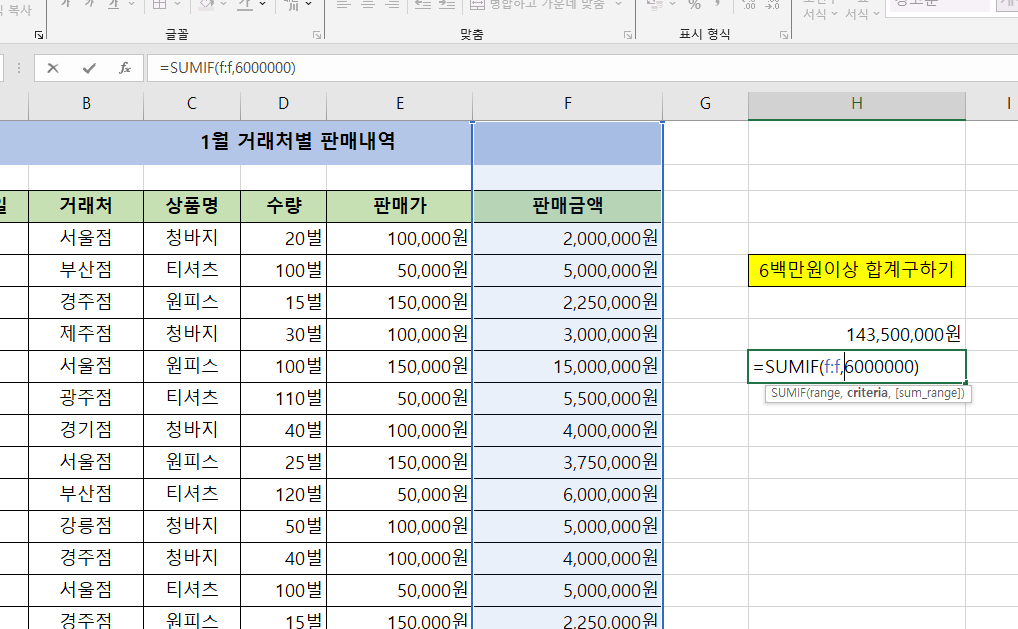Select quantity cell '30벌'

[283, 334]
